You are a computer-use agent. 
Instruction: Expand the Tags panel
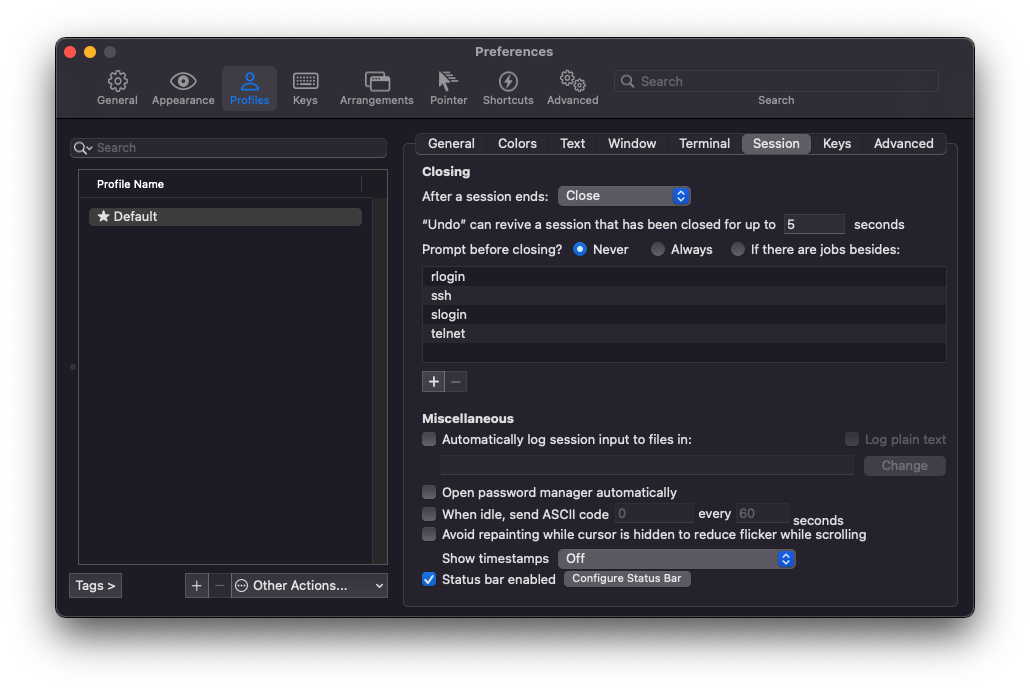[95, 585]
